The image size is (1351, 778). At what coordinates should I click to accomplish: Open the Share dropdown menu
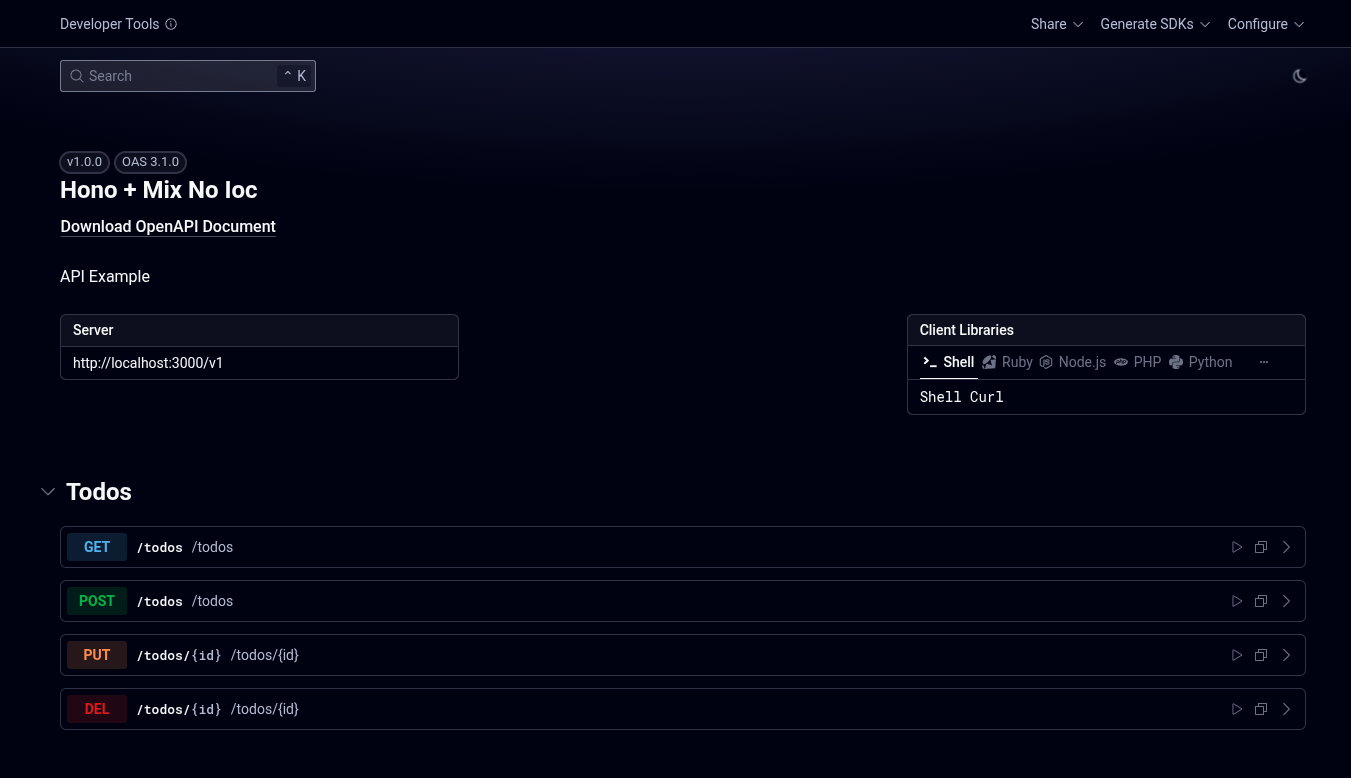pyautogui.click(x=1056, y=24)
